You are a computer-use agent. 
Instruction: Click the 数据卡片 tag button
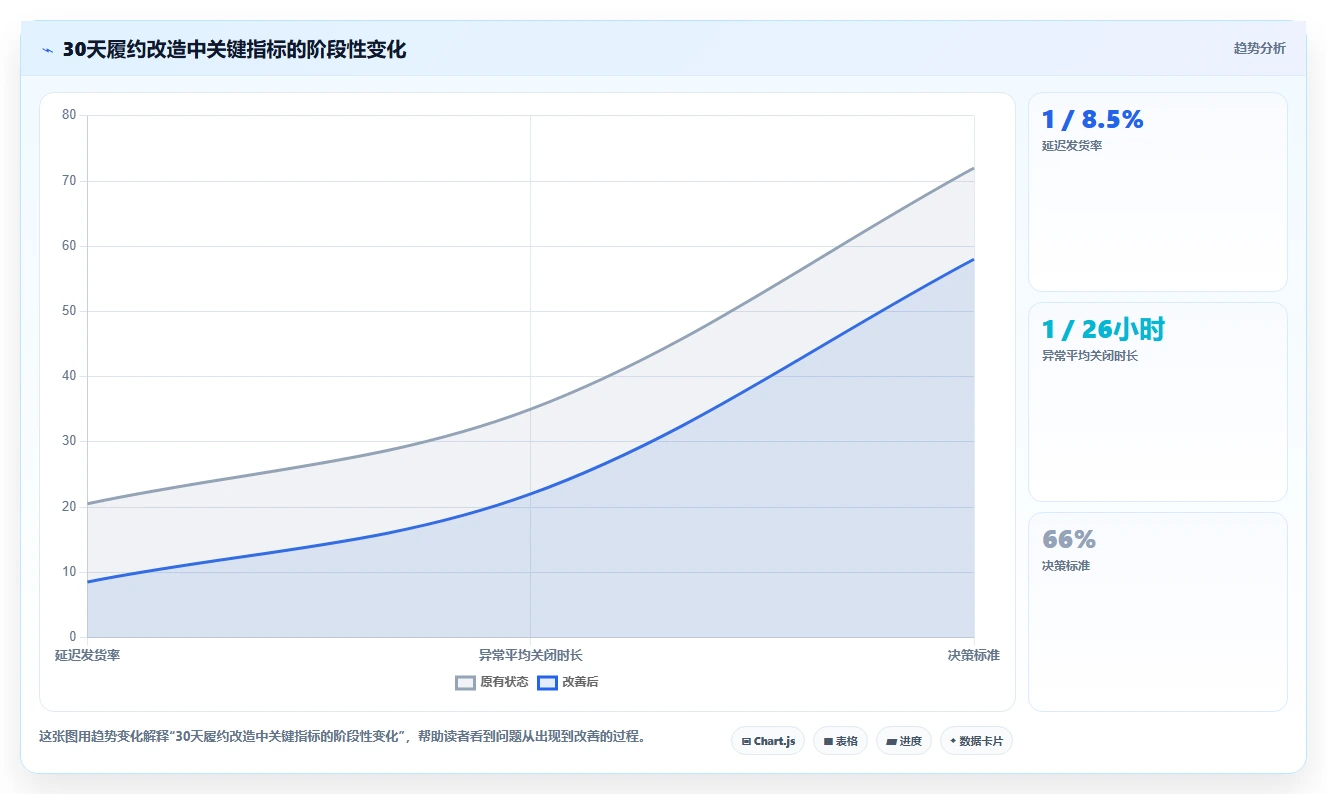976,741
